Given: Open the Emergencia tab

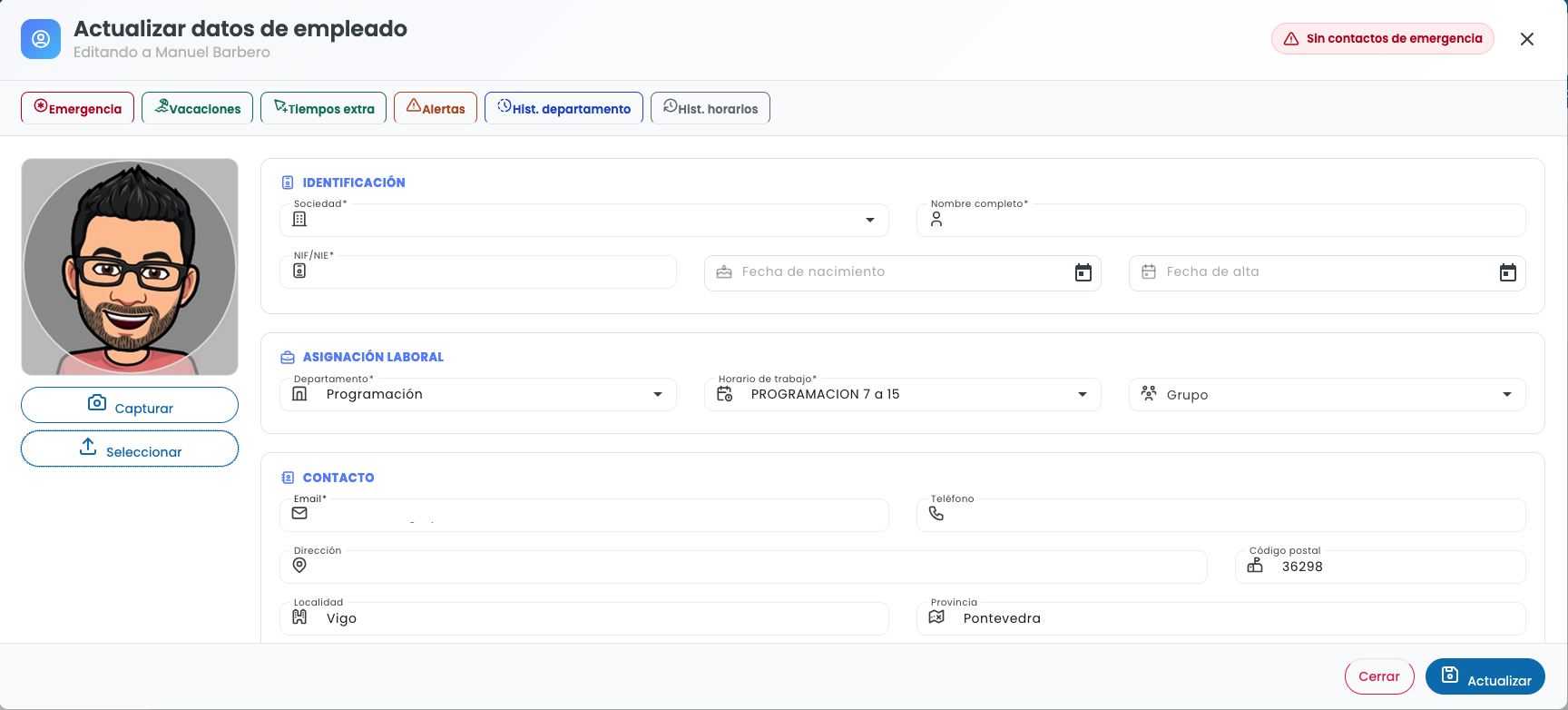Looking at the screenshot, I should [78, 108].
